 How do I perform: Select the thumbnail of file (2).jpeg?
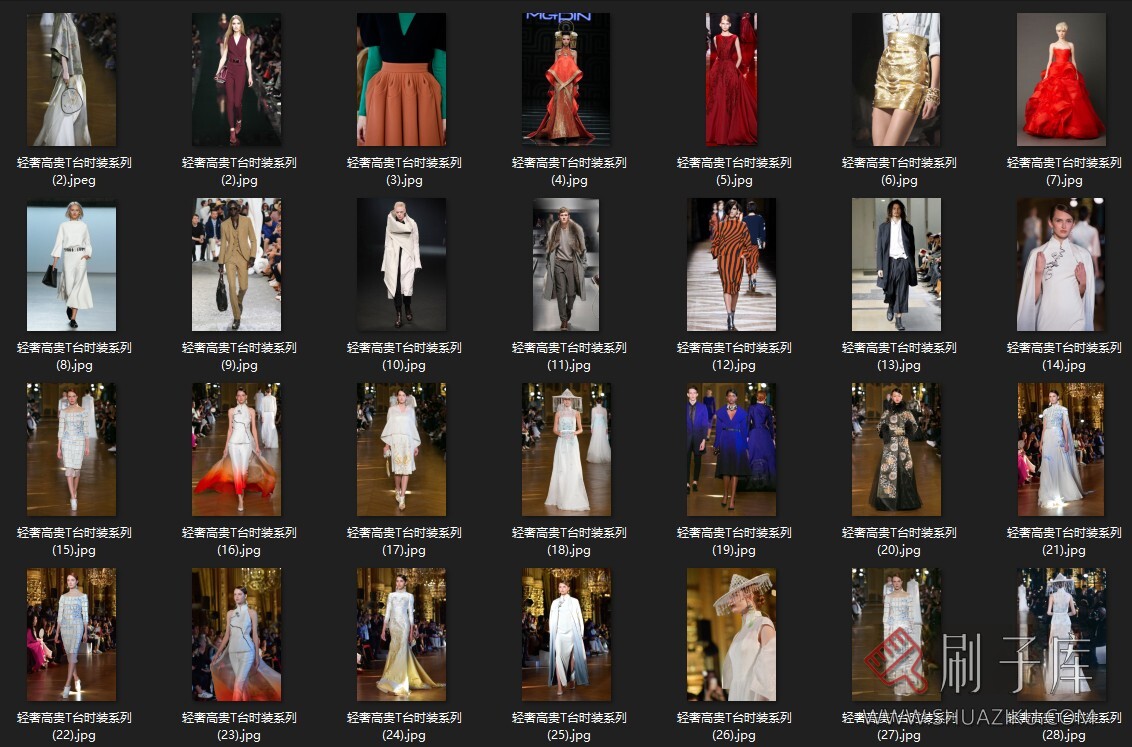pos(71,80)
